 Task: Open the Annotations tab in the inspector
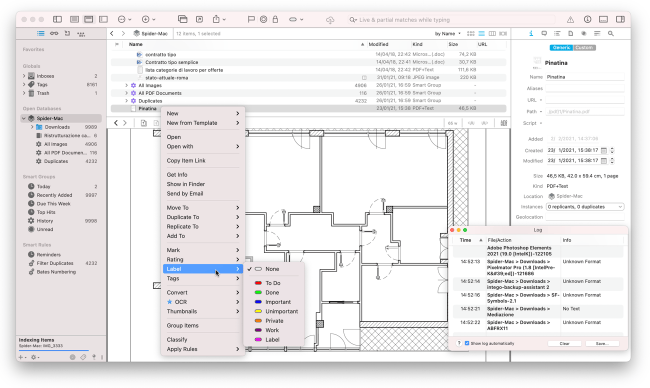544,34
